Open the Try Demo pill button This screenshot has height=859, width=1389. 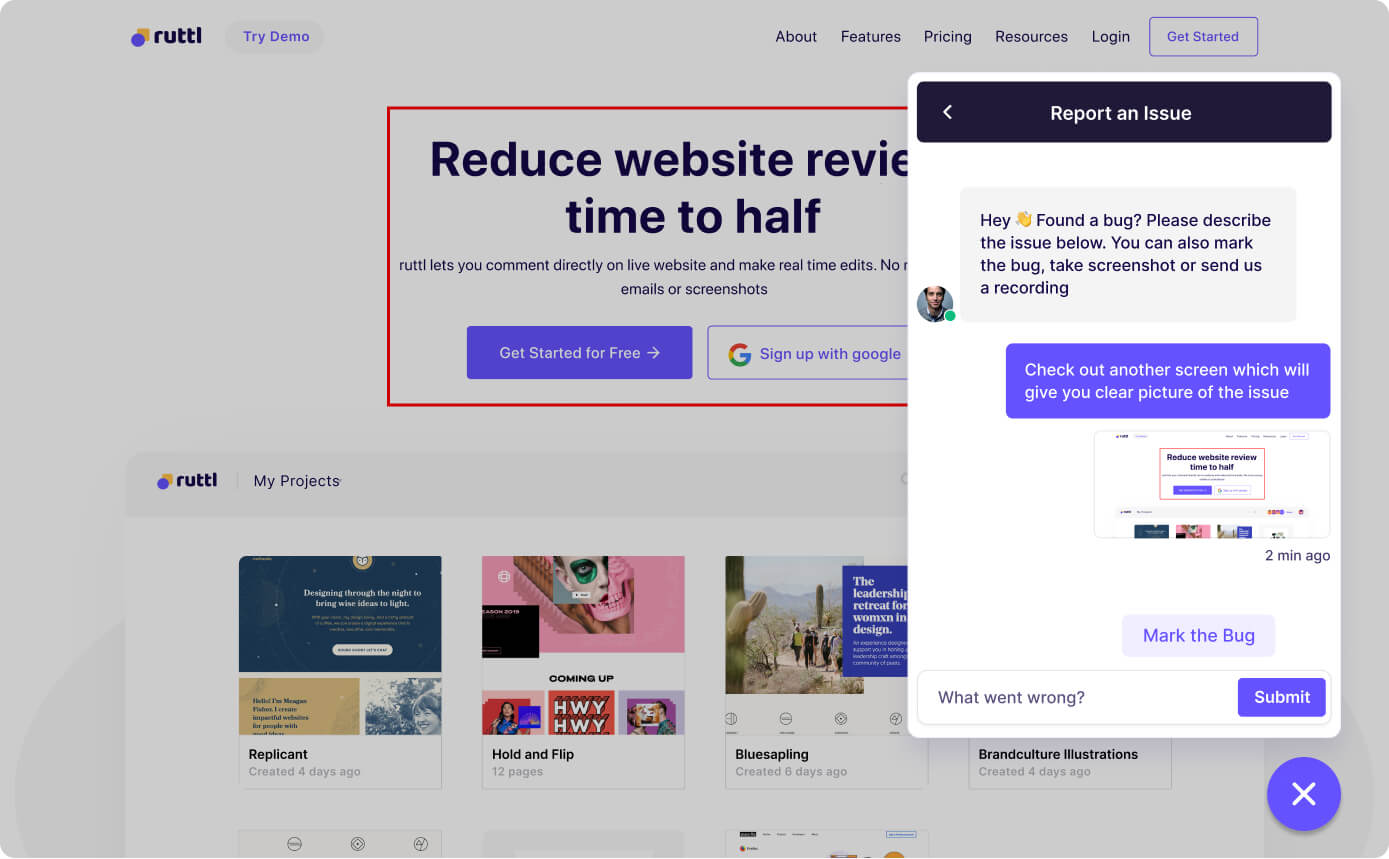[276, 36]
